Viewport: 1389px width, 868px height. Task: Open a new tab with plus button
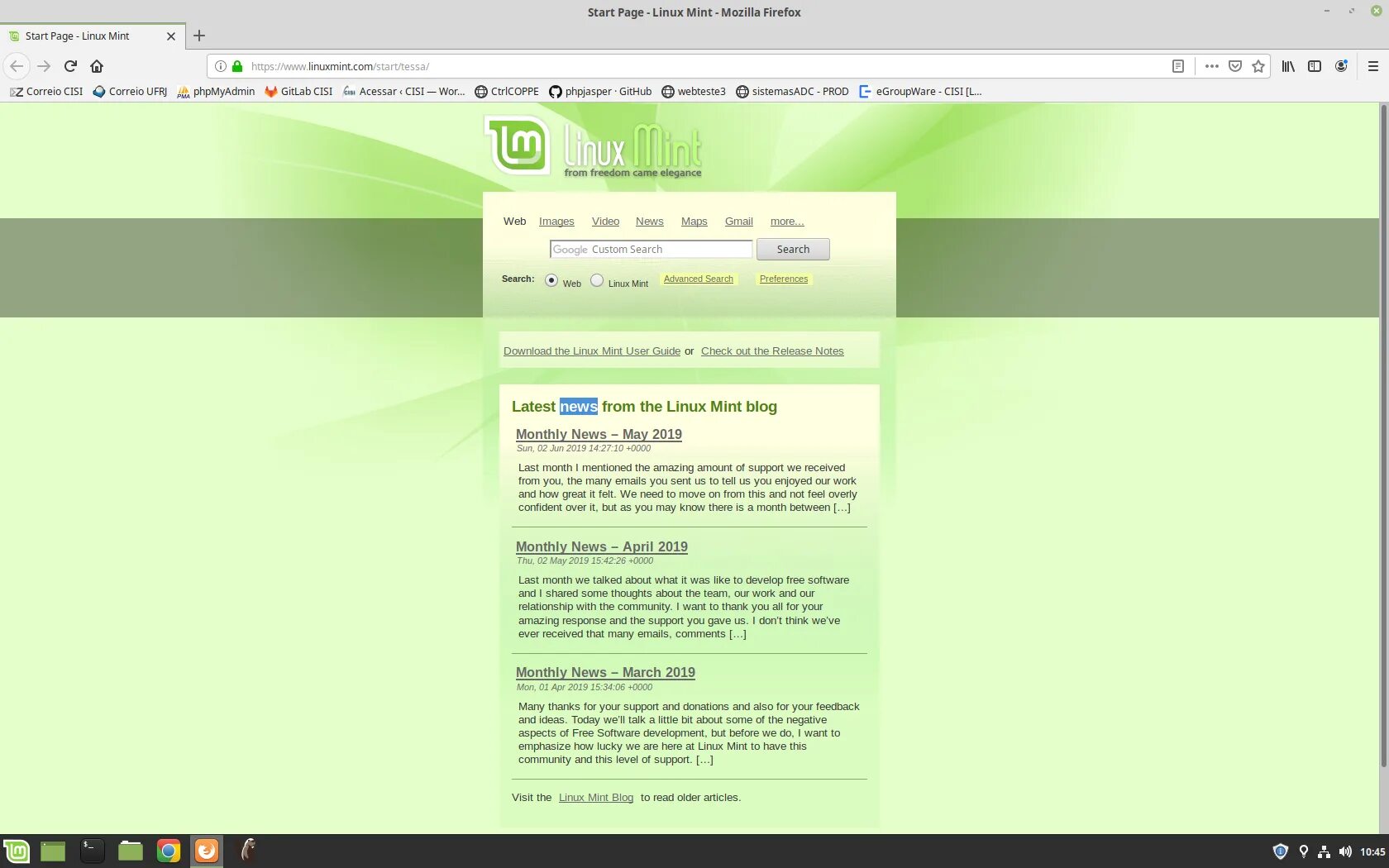click(199, 36)
